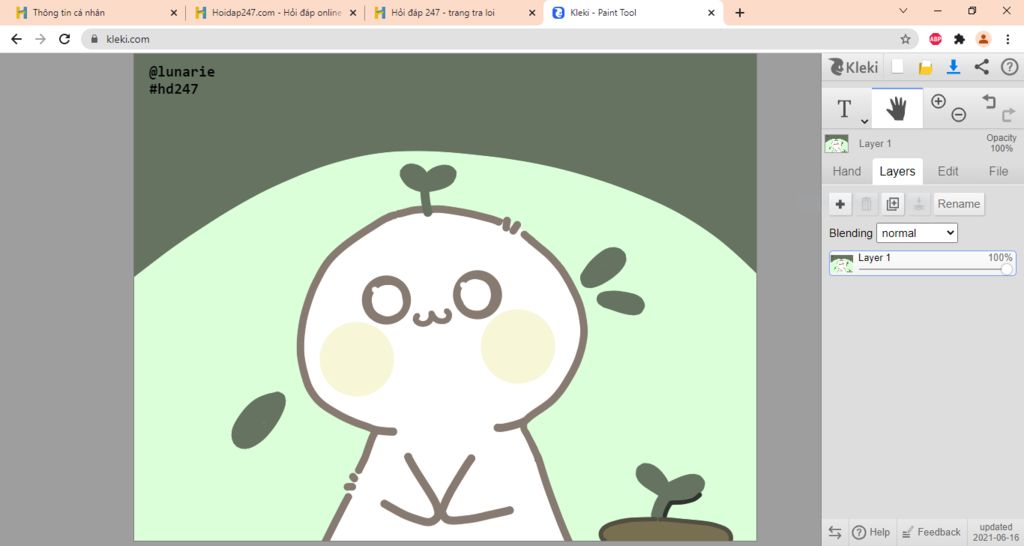Close the Kleki - Paint Tool tab
This screenshot has width=1024, height=546.
(x=711, y=12)
